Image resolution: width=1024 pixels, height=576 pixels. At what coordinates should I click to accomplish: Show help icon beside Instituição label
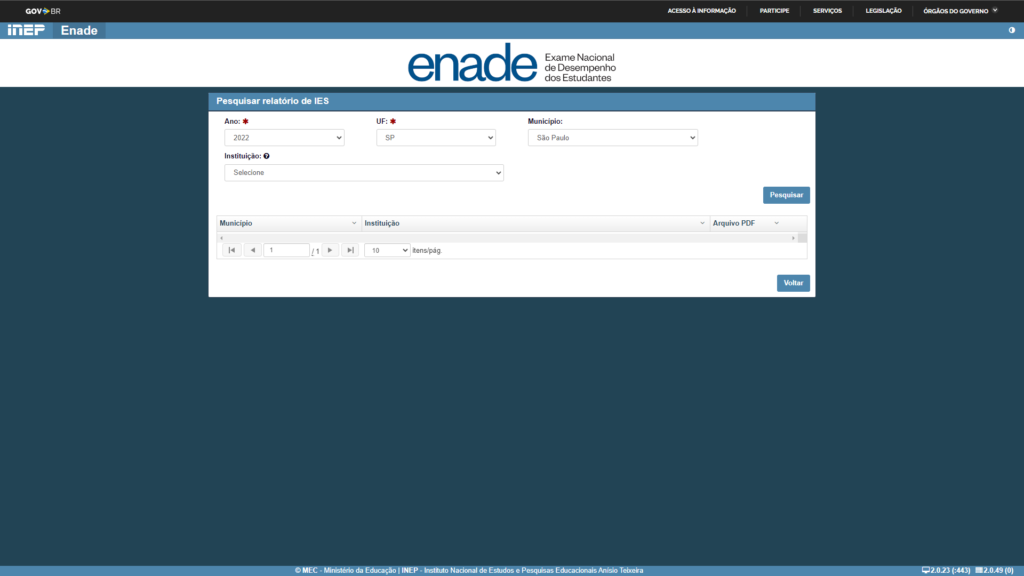266,156
